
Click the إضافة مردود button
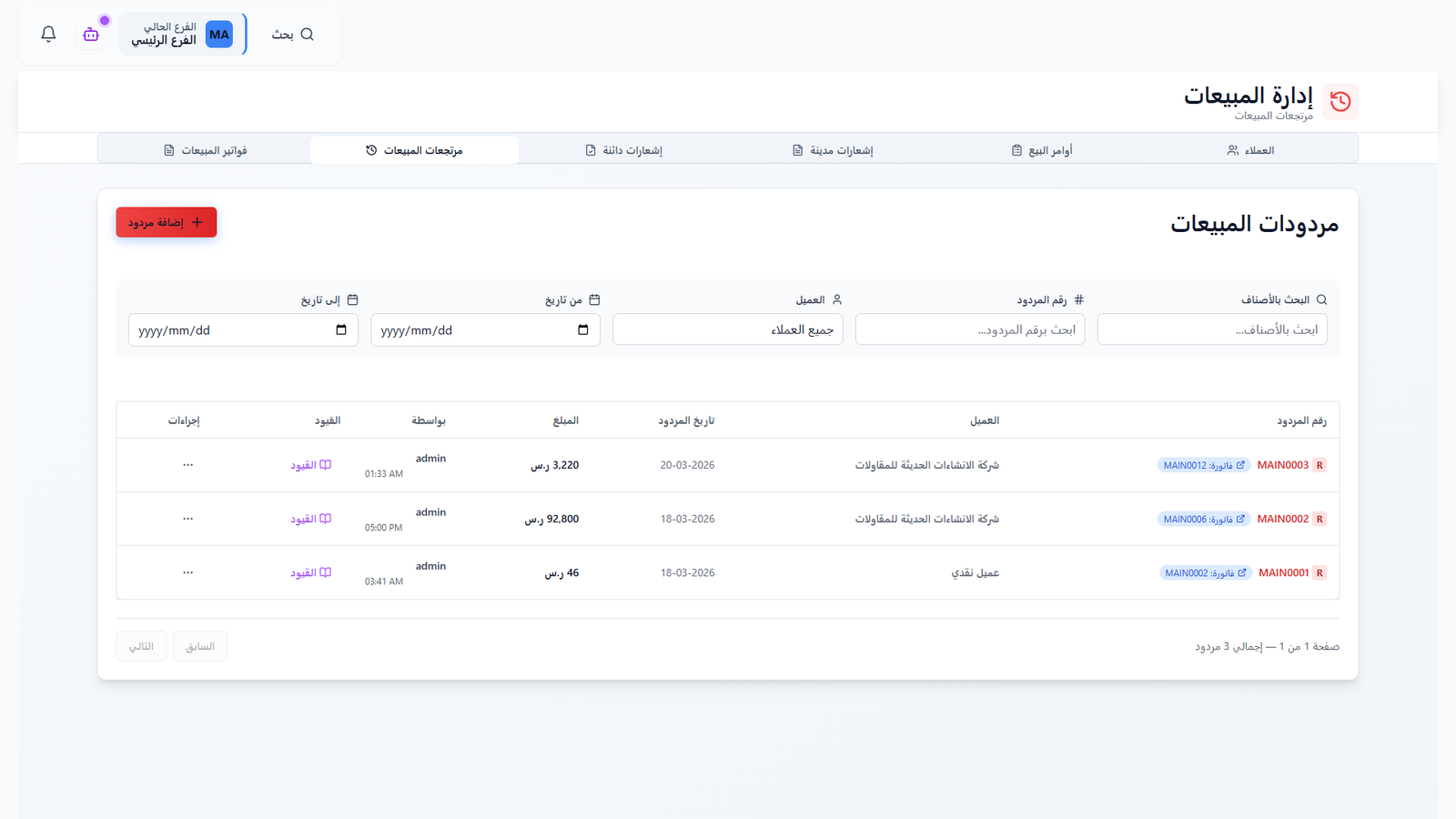(166, 222)
